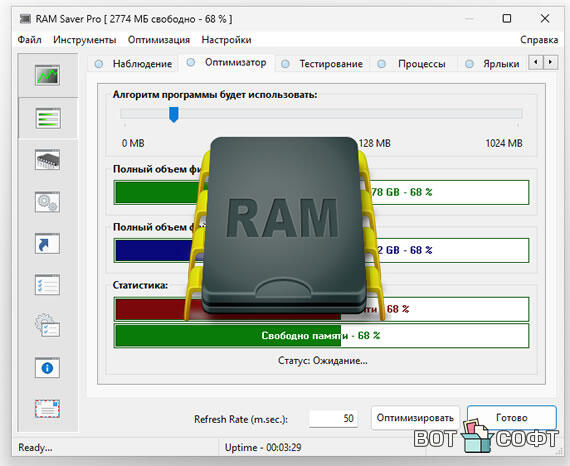Viewport: 570px width, 466px height.
Task: Click the '0 MB' slider label
Action: [x=133, y=143]
